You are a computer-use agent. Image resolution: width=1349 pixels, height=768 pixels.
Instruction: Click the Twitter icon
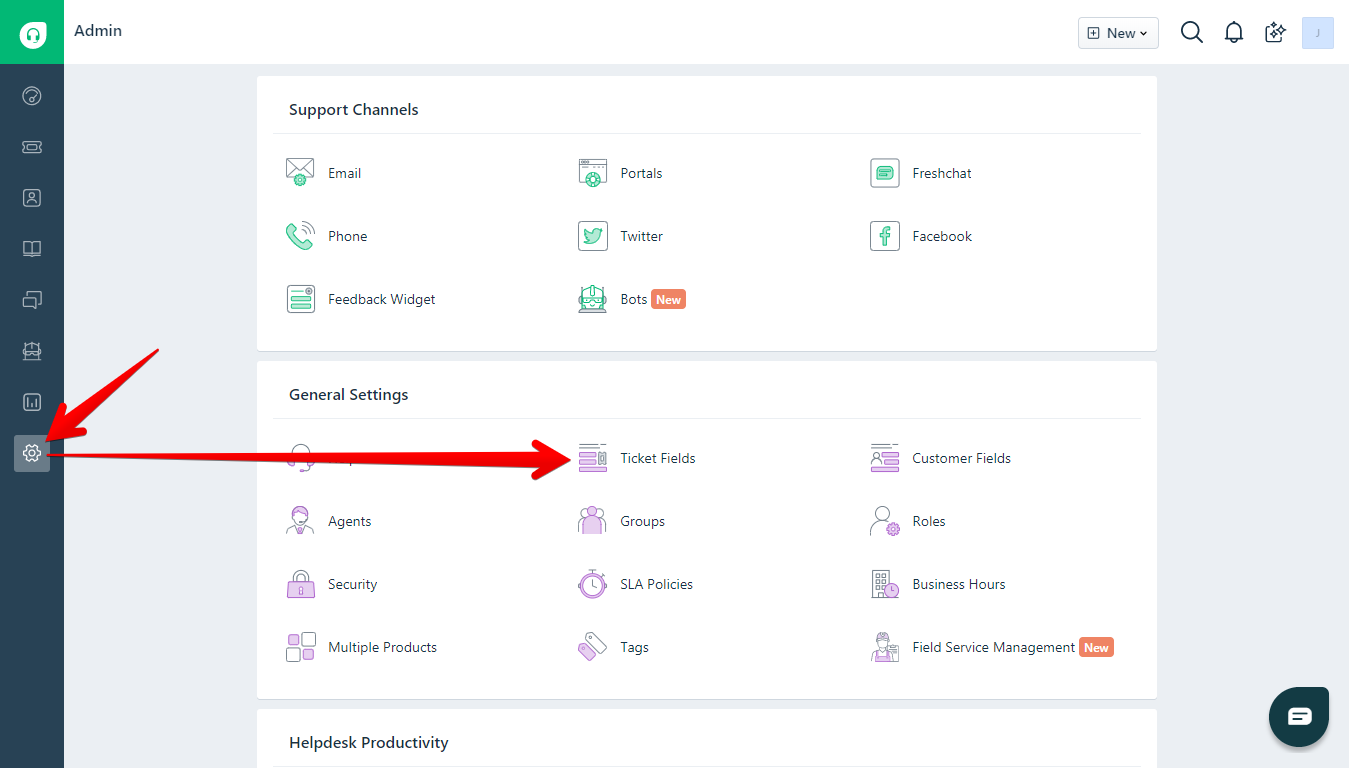[593, 236]
